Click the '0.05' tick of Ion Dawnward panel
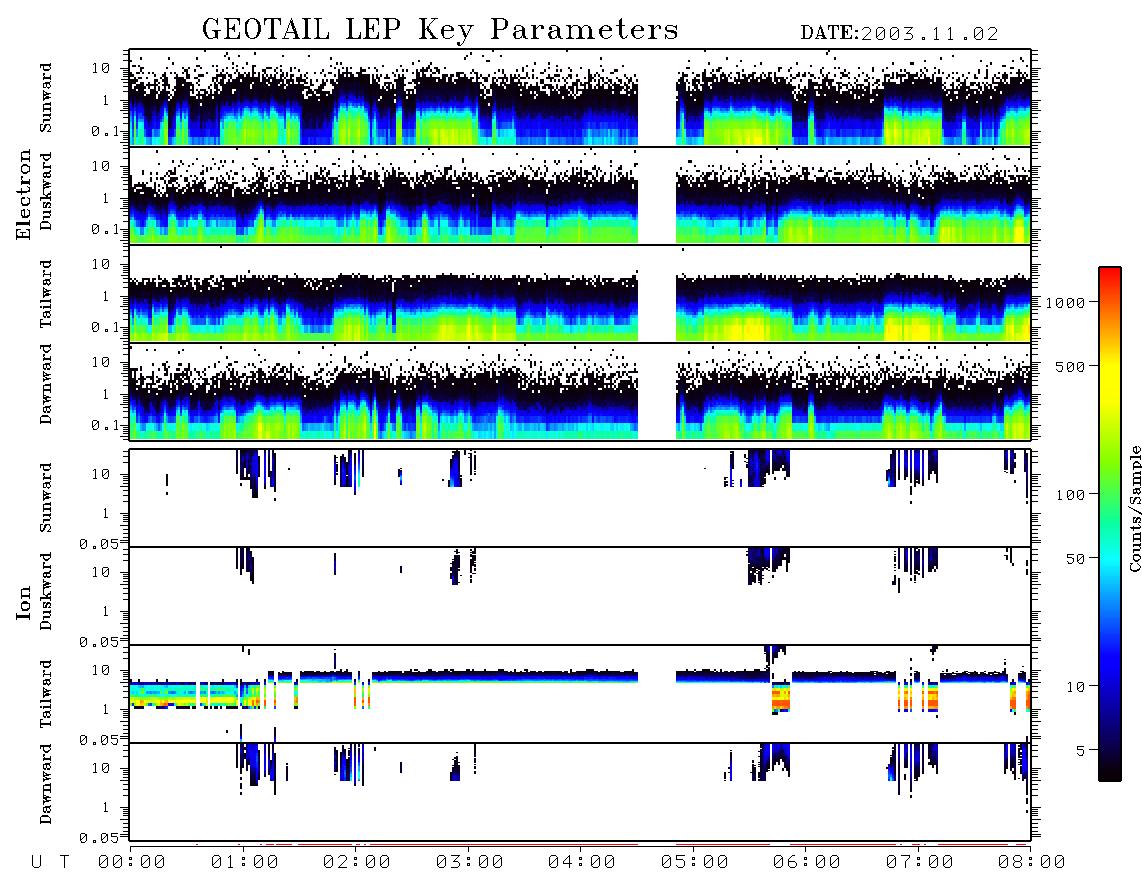Image resolution: width=1142 pixels, height=880 pixels. (x=99, y=838)
